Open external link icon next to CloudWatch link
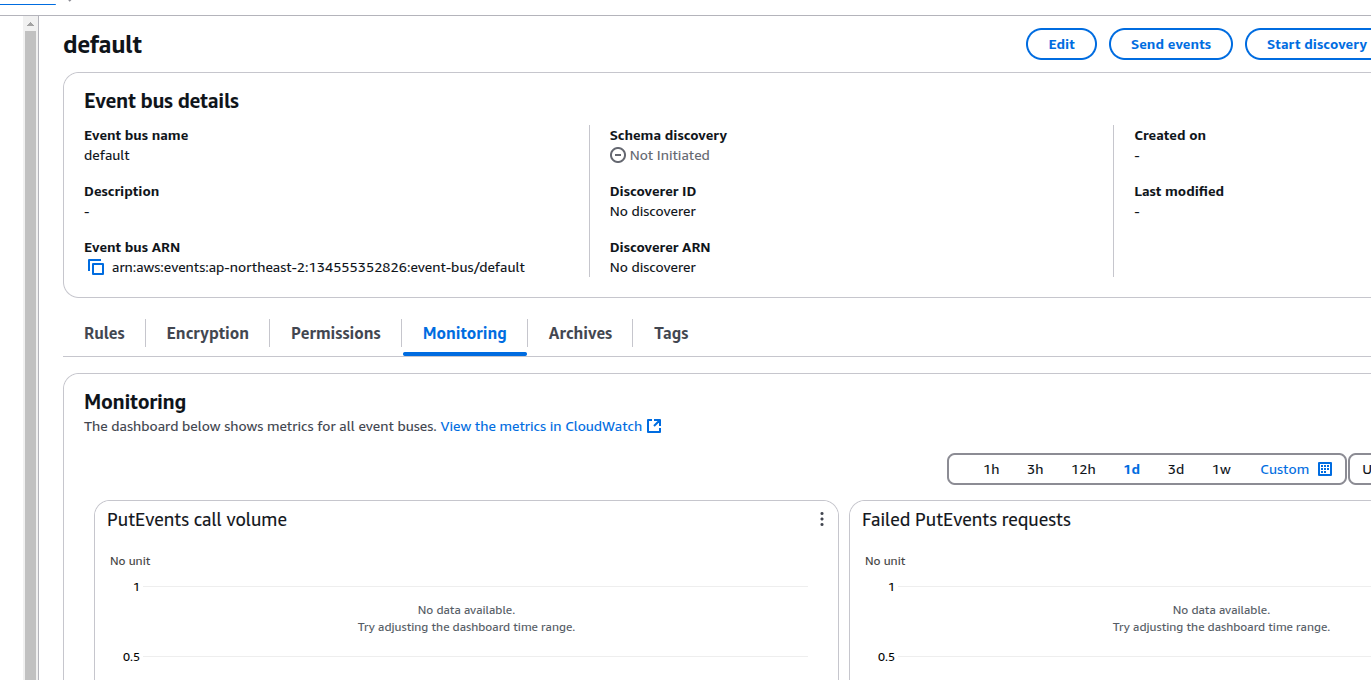1371x680 pixels. tap(654, 426)
